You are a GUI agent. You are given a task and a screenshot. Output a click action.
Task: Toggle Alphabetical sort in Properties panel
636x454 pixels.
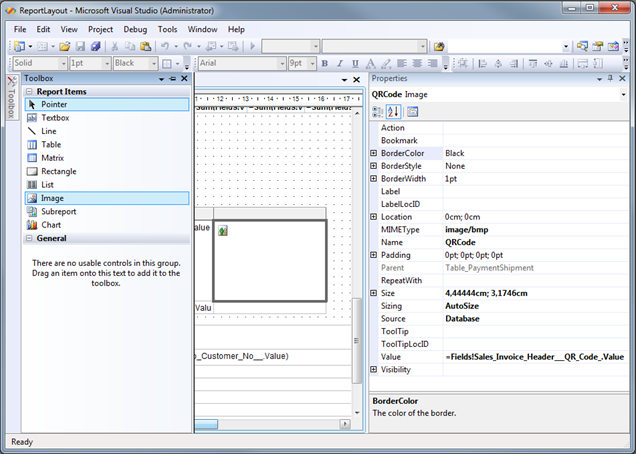(393, 111)
